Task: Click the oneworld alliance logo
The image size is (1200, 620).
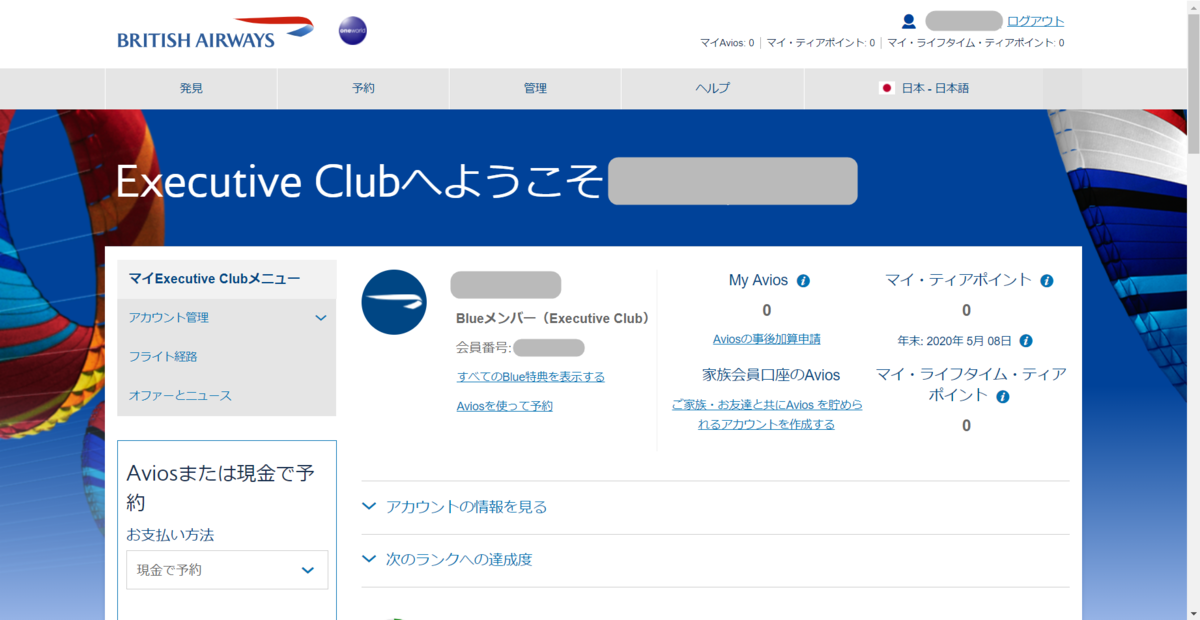Action: click(352, 31)
